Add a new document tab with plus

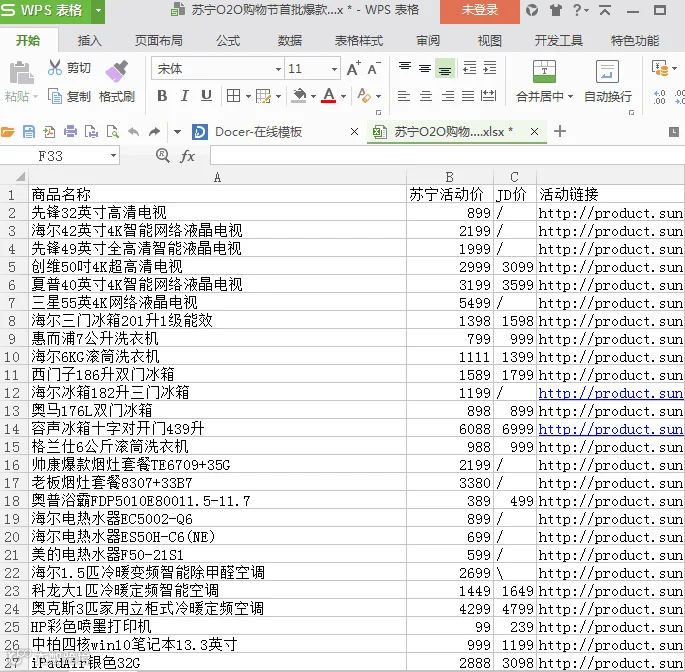560,131
